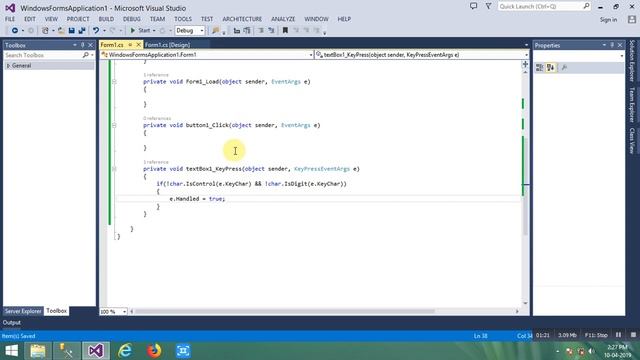Click the recorder Pause icon in status bar
Screen dimensions: 640x360
coord(618,335)
